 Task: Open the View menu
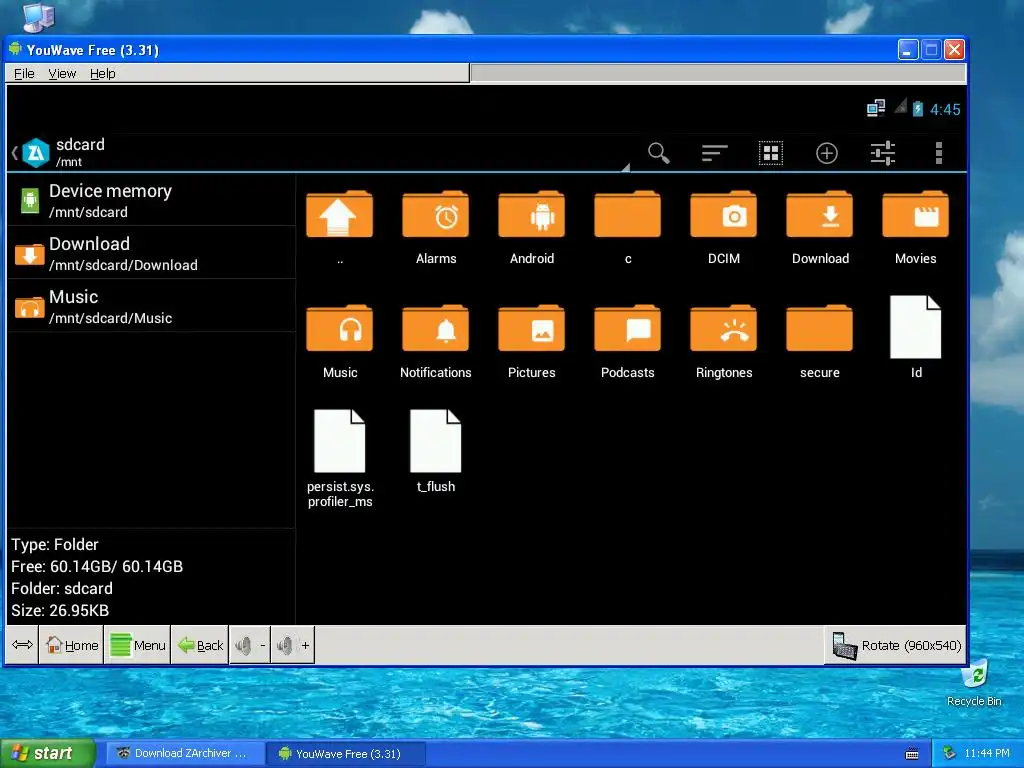tap(62, 73)
